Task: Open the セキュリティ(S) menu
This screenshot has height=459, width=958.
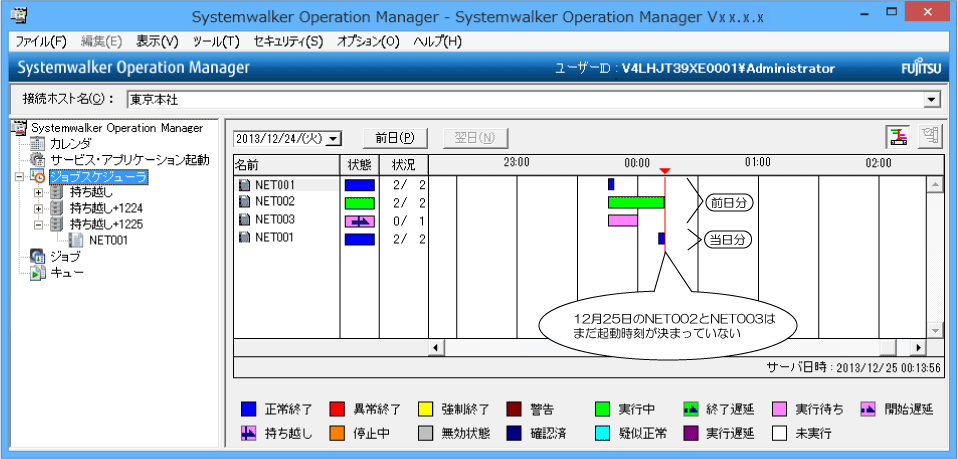Action: [x=288, y=42]
